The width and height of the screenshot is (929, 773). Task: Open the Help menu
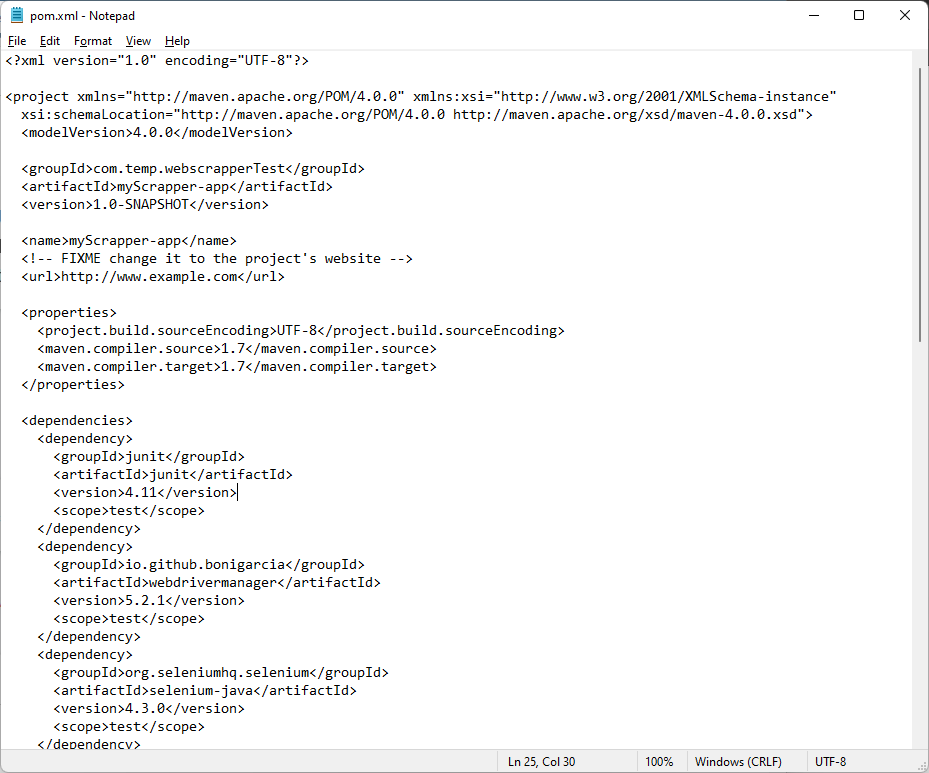pyautogui.click(x=177, y=41)
